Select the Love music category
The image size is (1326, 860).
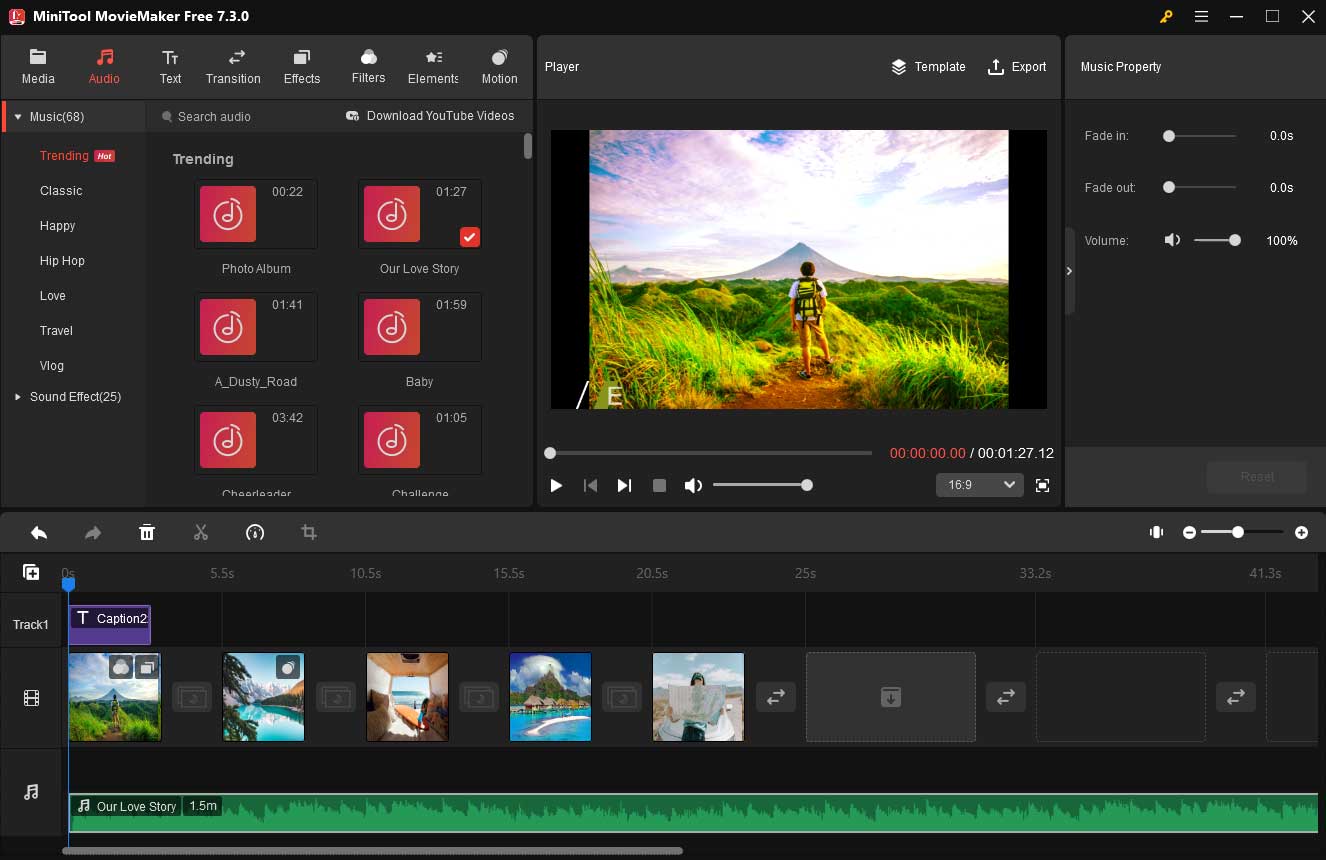click(53, 296)
